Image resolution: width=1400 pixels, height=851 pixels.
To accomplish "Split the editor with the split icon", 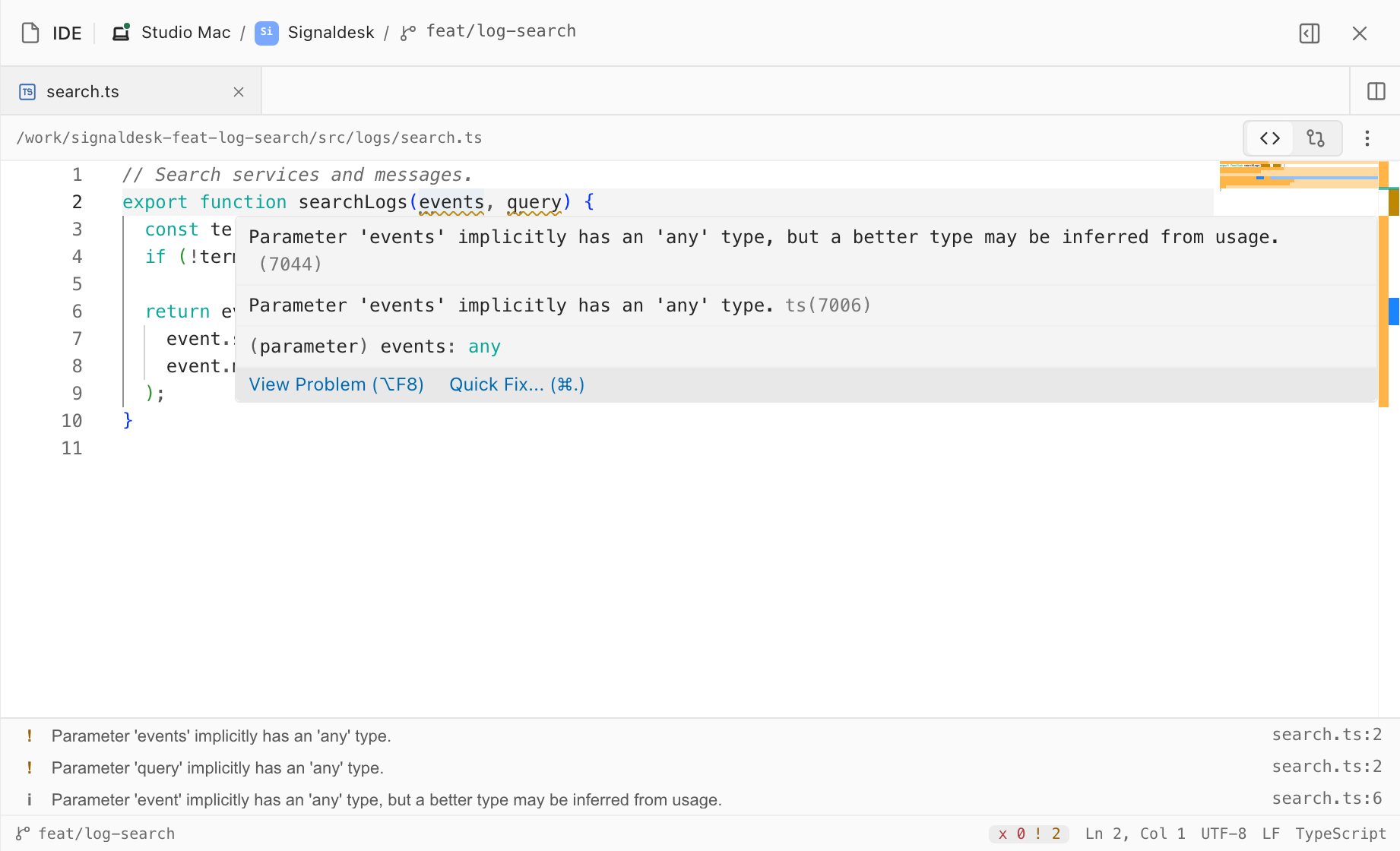I will tap(1376, 91).
